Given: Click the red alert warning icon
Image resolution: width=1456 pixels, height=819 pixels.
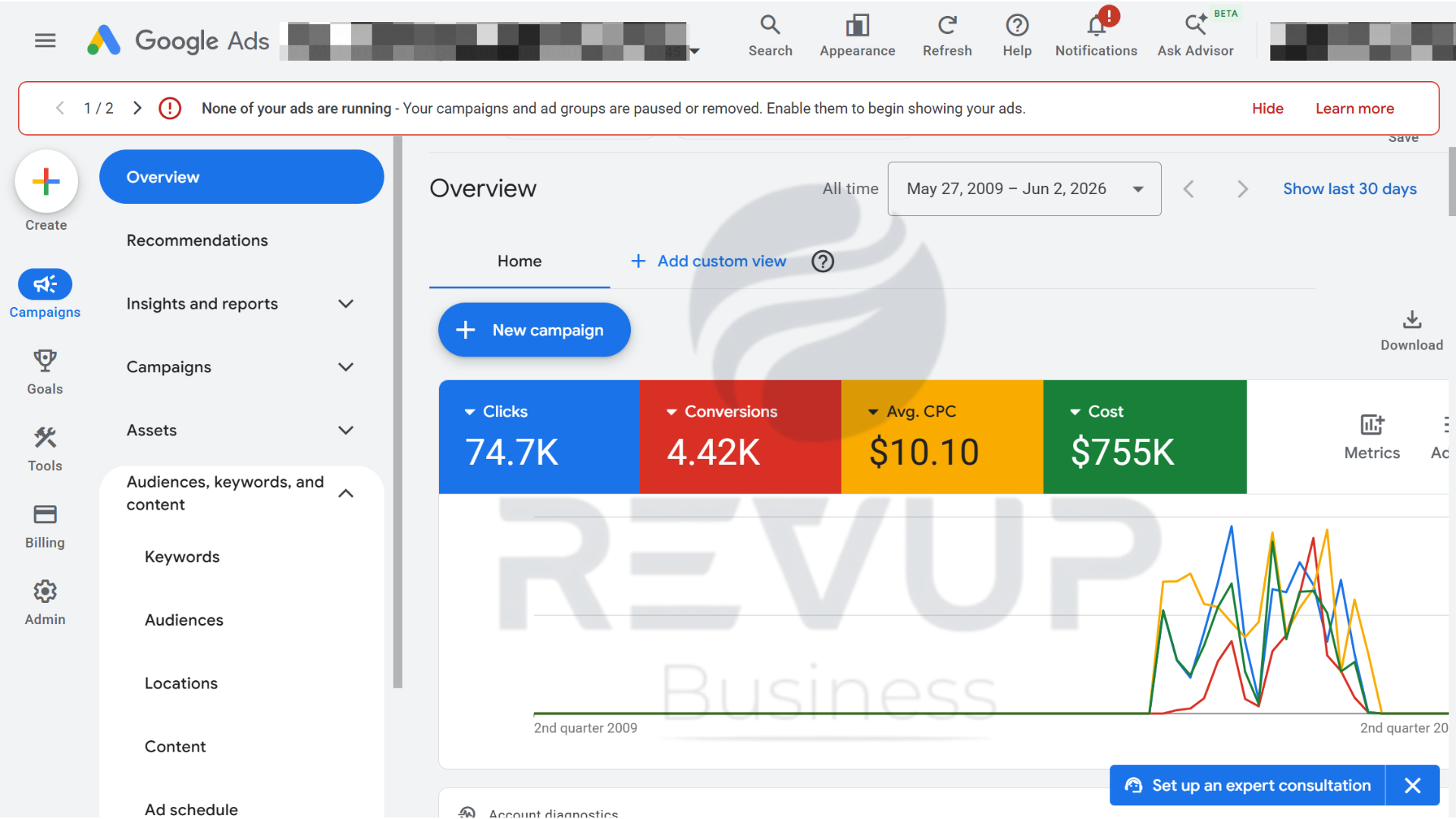Looking at the screenshot, I should click(x=170, y=108).
